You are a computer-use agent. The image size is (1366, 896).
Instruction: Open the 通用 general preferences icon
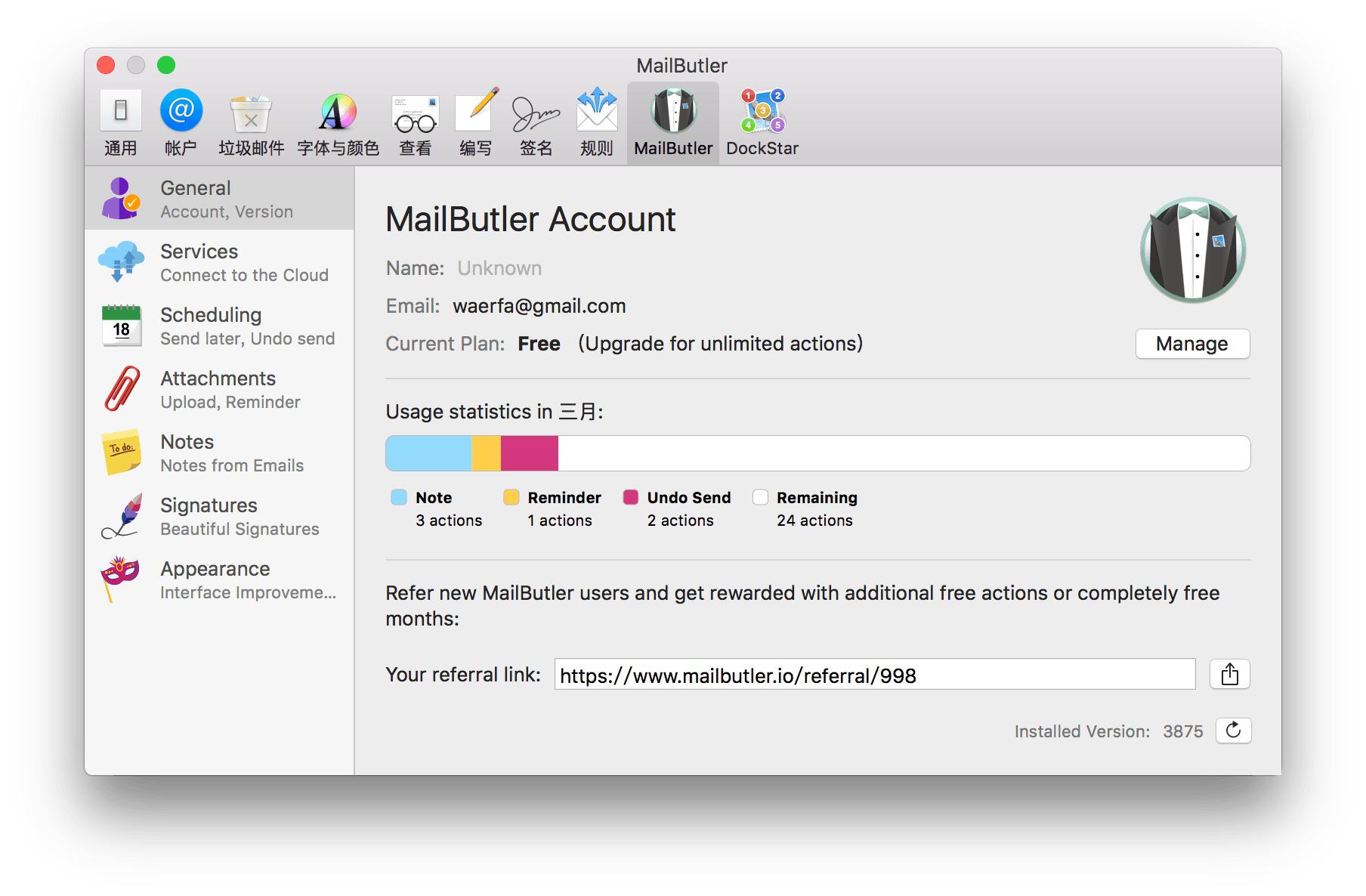(x=121, y=112)
